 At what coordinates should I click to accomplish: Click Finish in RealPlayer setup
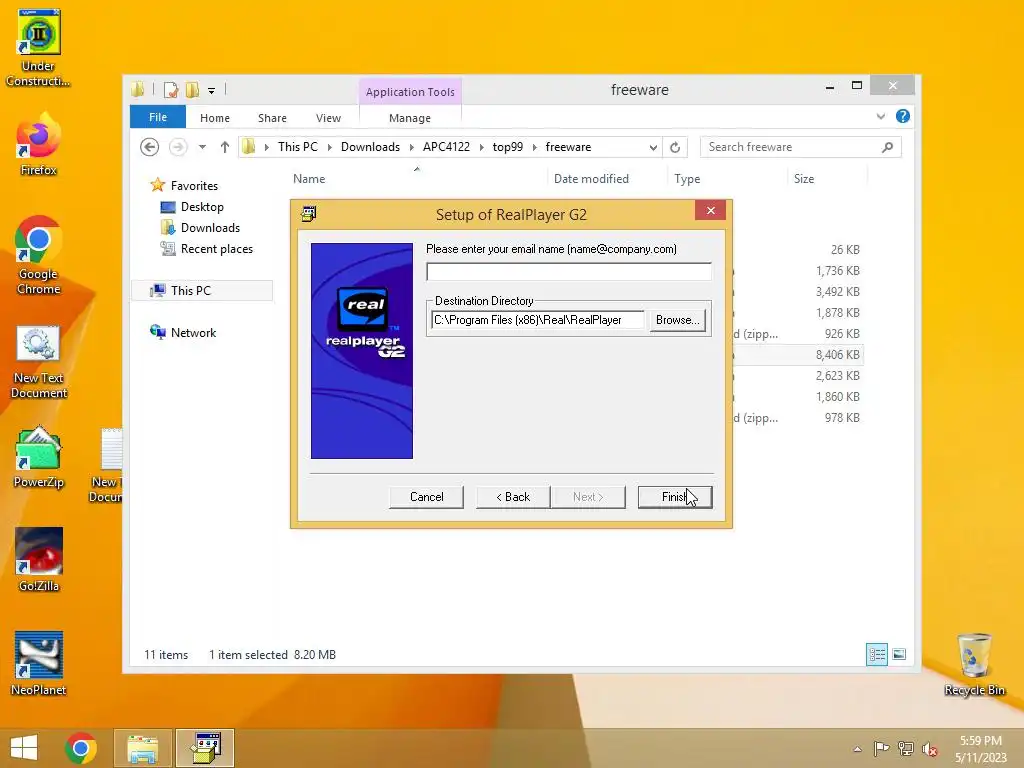click(x=675, y=497)
